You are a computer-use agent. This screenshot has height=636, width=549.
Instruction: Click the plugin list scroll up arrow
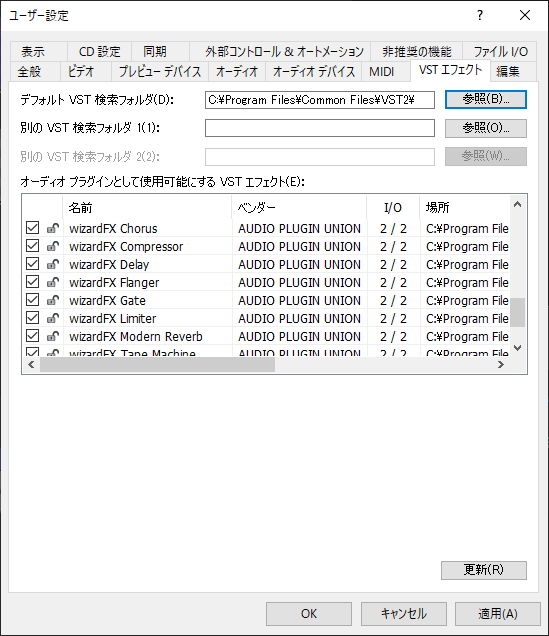point(517,204)
